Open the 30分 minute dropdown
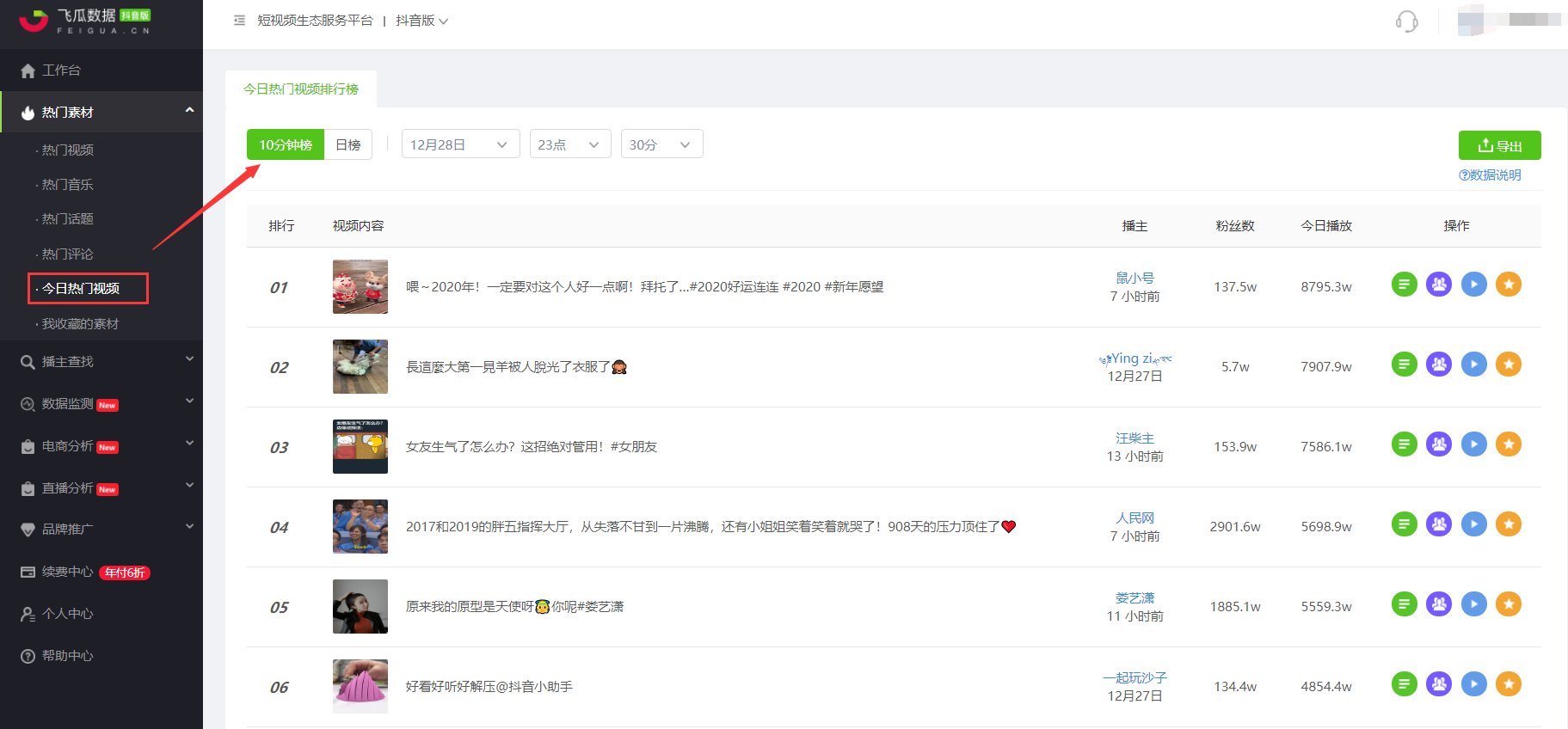 tap(661, 144)
